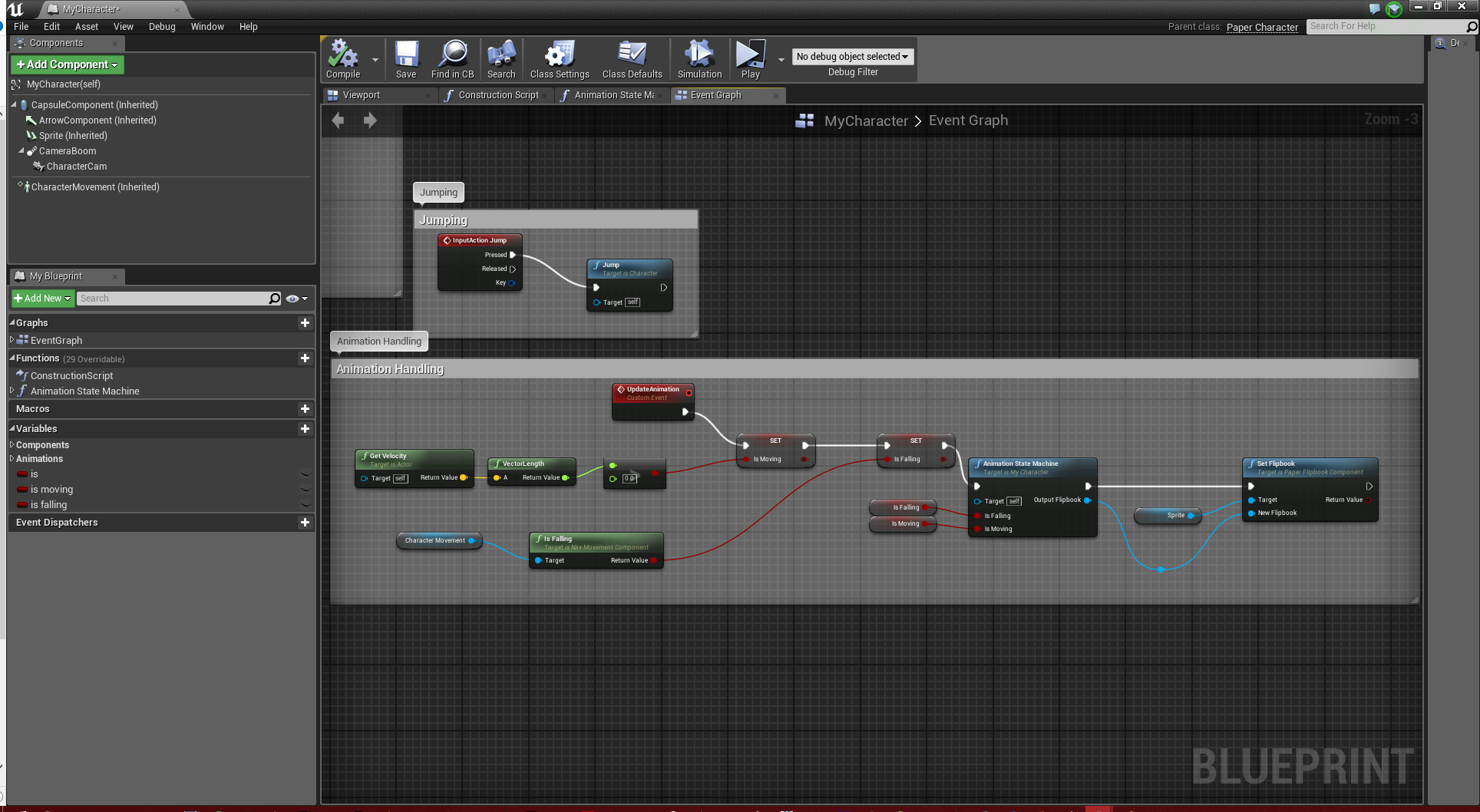Image resolution: width=1480 pixels, height=812 pixels.
Task: Add a new macro with plus button
Action: point(305,409)
